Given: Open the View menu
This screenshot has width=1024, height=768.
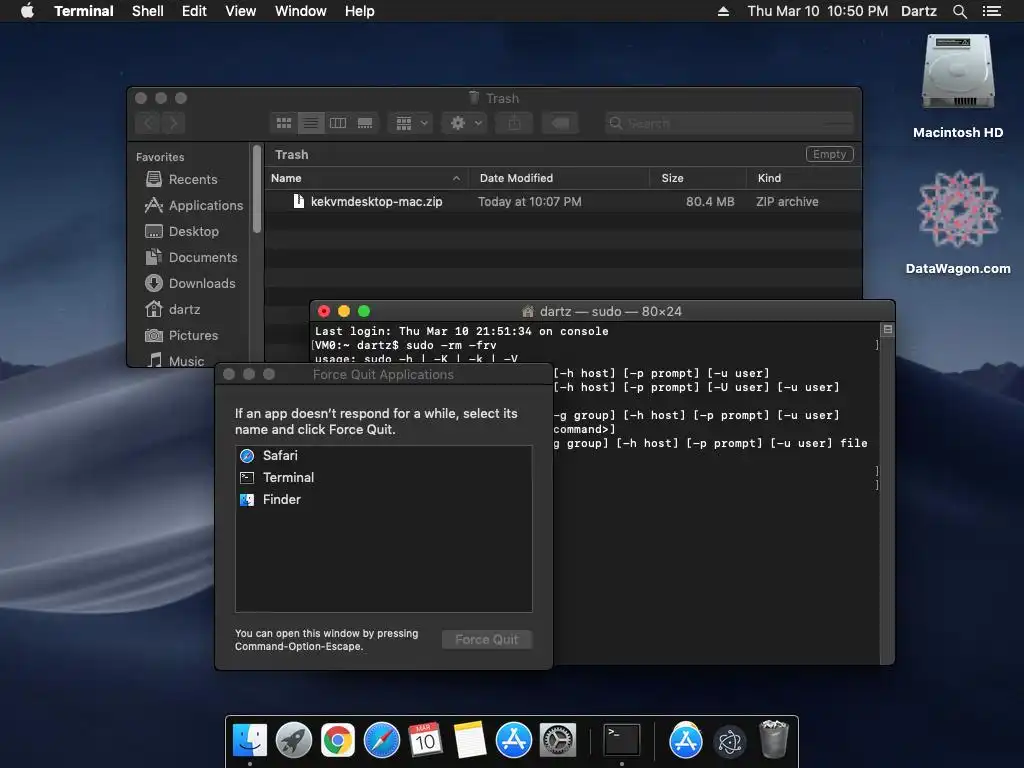Looking at the screenshot, I should tap(240, 11).
